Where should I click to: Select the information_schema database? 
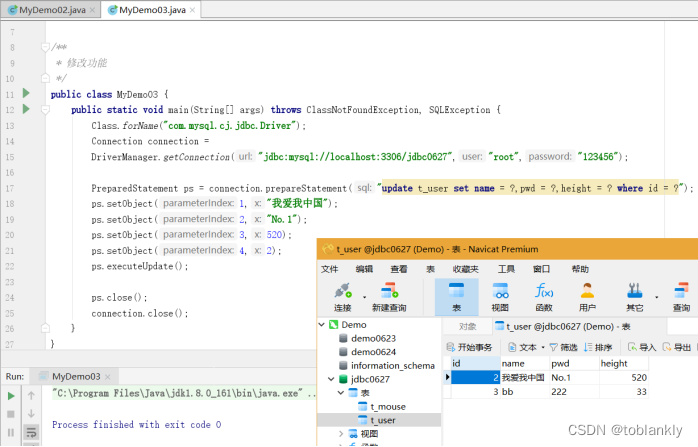coord(393,366)
